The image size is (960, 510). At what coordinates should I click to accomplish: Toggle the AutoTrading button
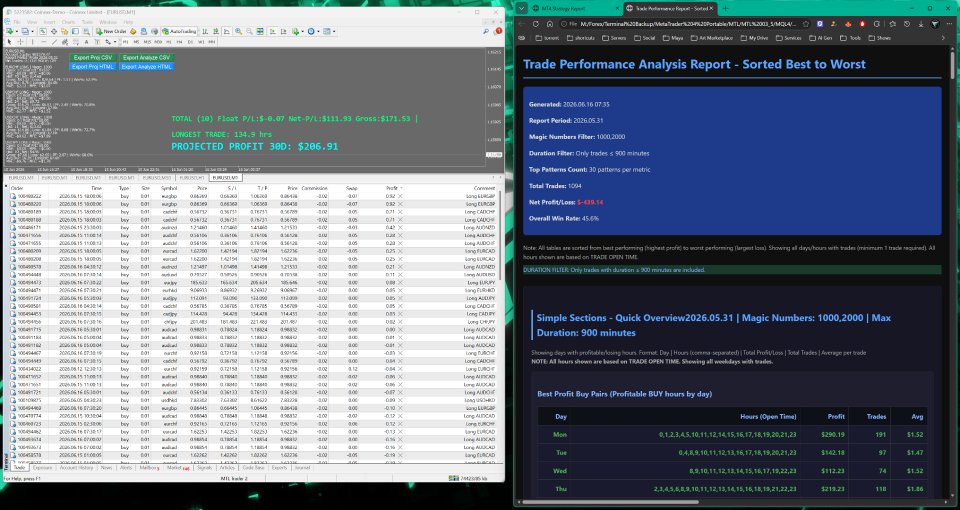click(x=179, y=31)
